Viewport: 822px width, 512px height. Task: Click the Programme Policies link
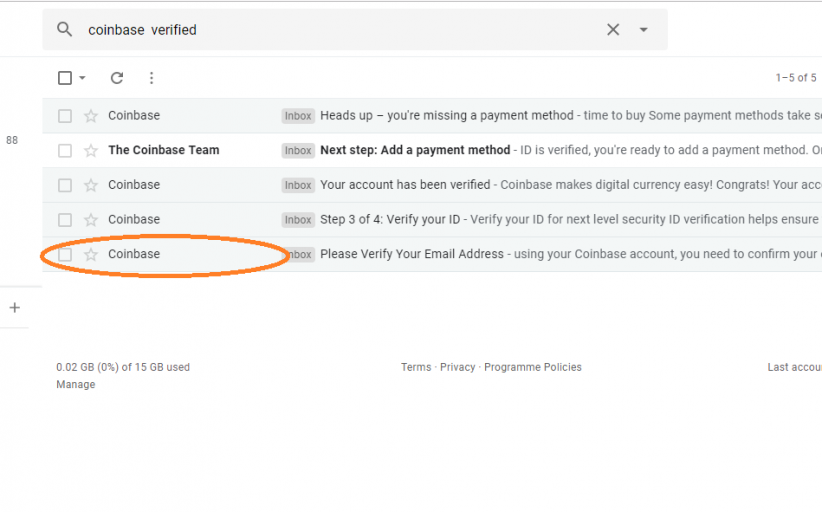click(x=532, y=367)
